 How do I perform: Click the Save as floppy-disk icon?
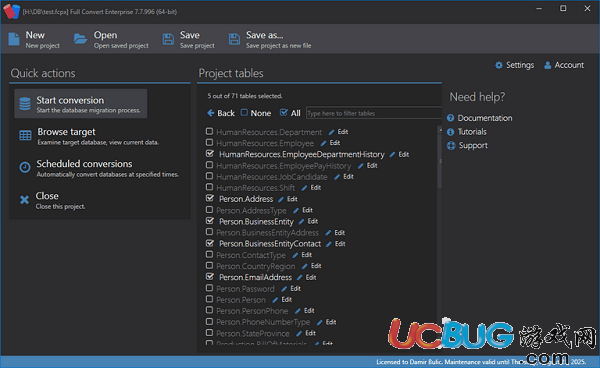coord(234,39)
